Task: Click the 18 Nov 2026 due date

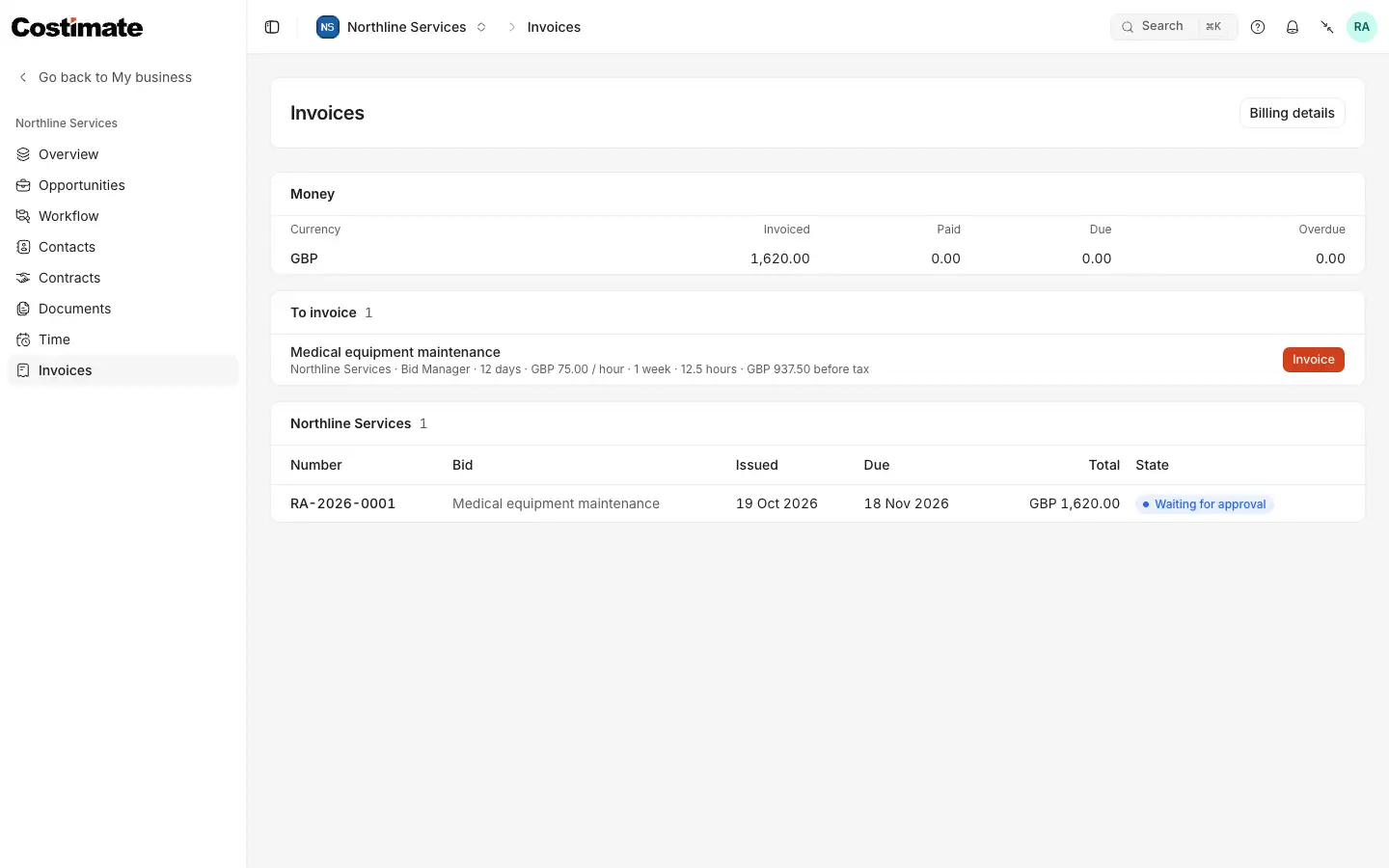Action: tap(906, 503)
